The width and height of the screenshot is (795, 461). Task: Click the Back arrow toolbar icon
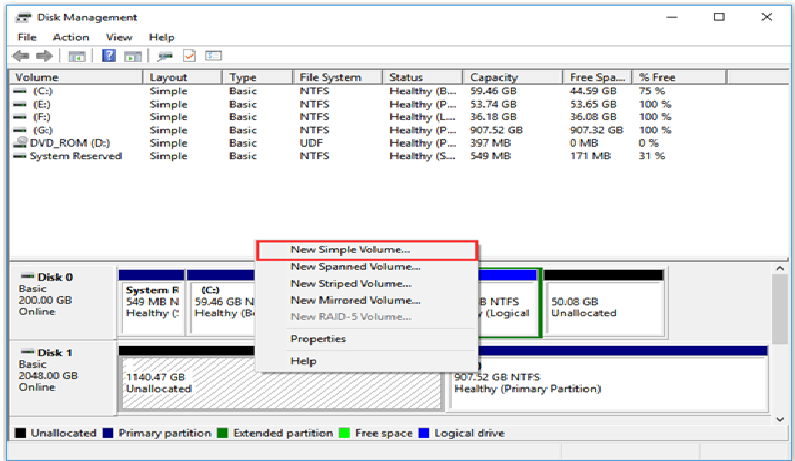click(20, 56)
